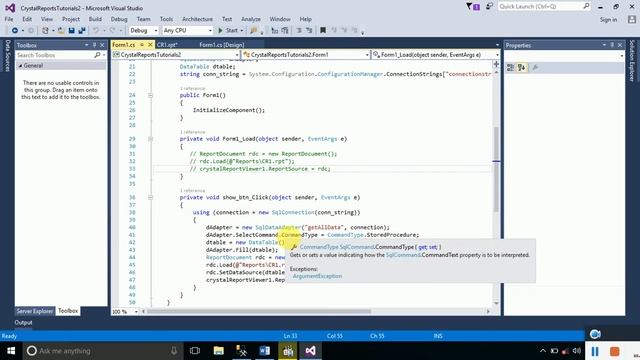This screenshot has width=640, height=360.
Task: Click the Find in Files toolbar icon
Action: 253,31
